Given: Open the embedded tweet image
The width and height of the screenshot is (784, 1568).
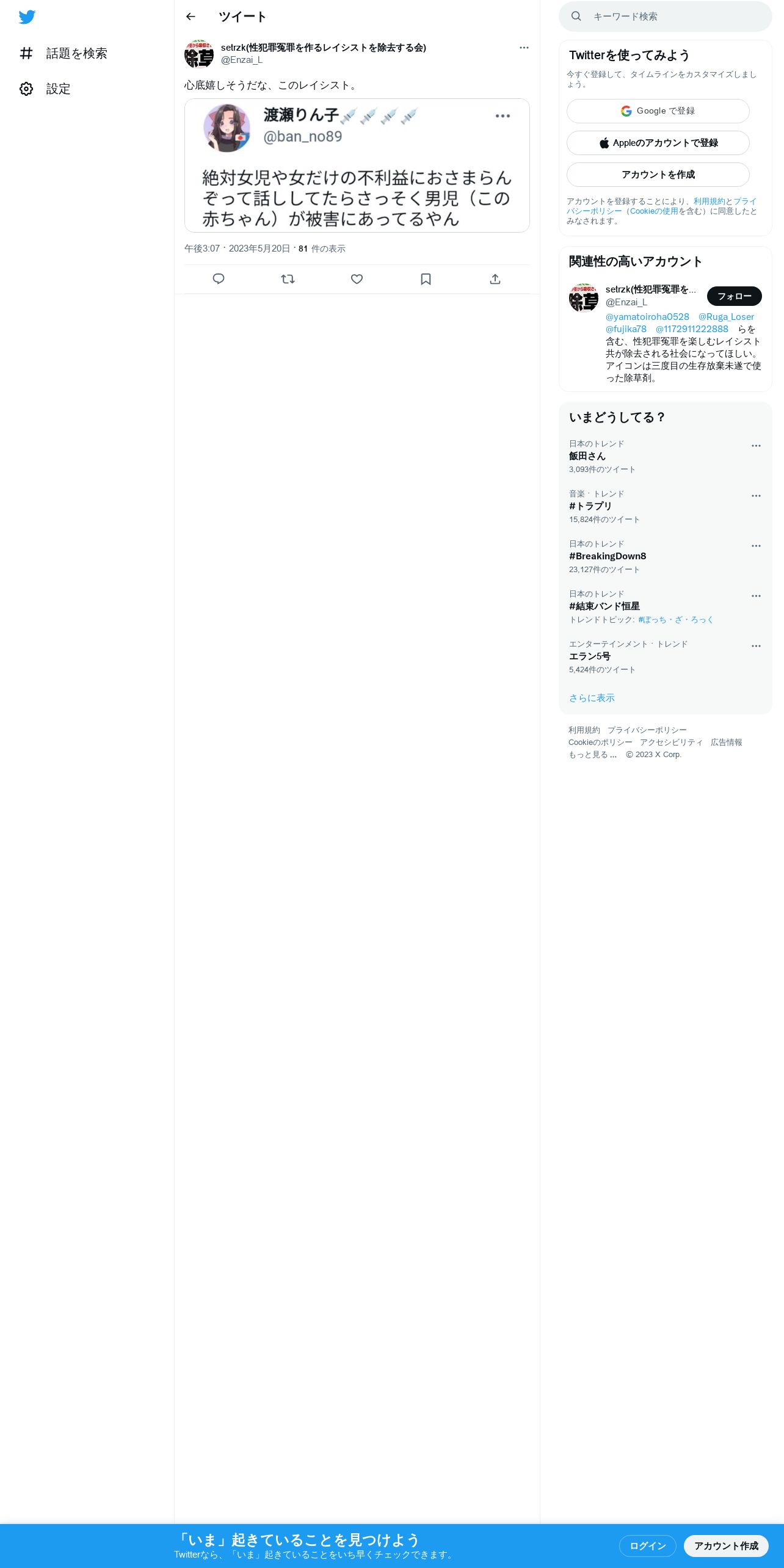Looking at the screenshot, I should 357,165.
